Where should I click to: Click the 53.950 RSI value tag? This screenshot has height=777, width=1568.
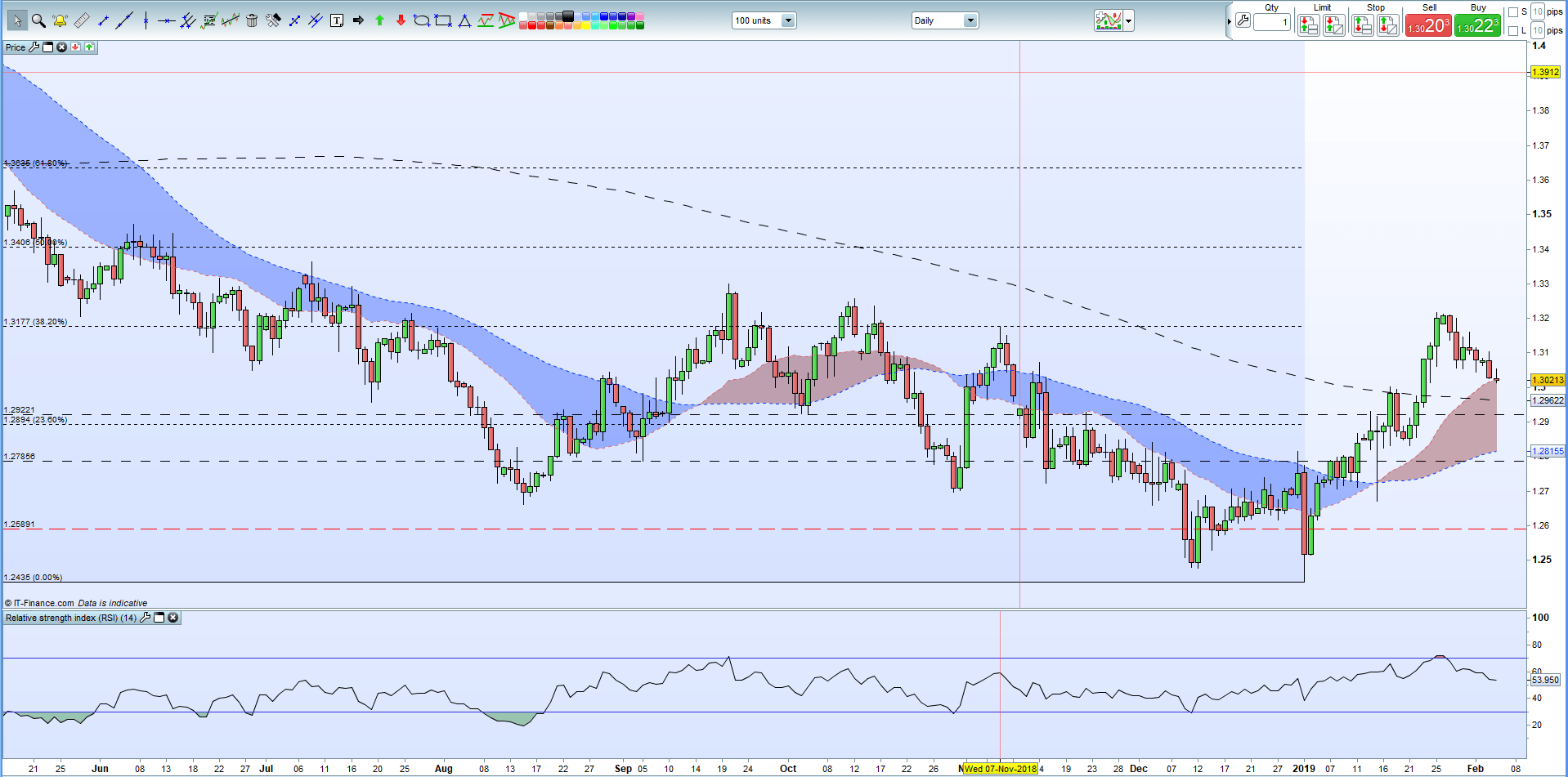(1546, 680)
